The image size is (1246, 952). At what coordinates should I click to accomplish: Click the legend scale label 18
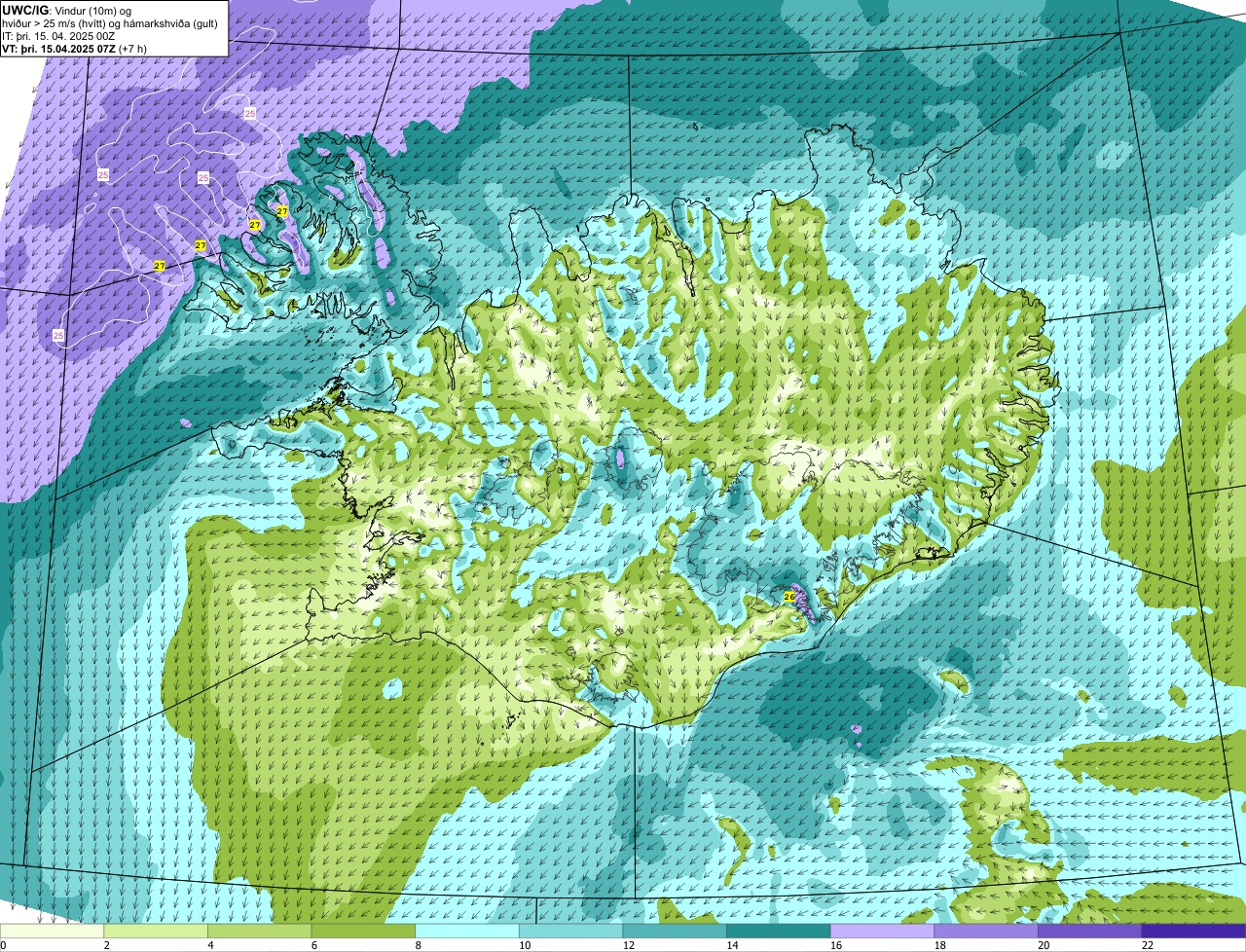(940, 945)
